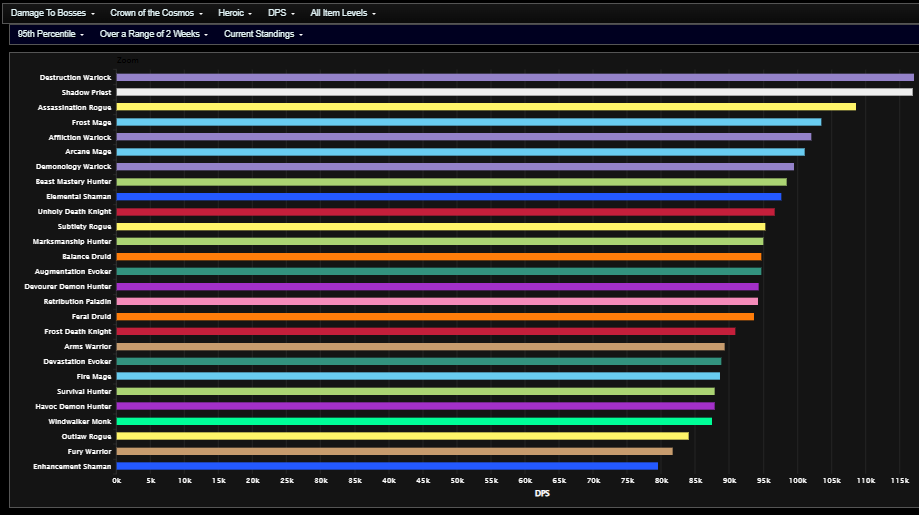This screenshot has height=515, width=919.
Task: Click the Outlaw Rogue bar
Action: 403,436
